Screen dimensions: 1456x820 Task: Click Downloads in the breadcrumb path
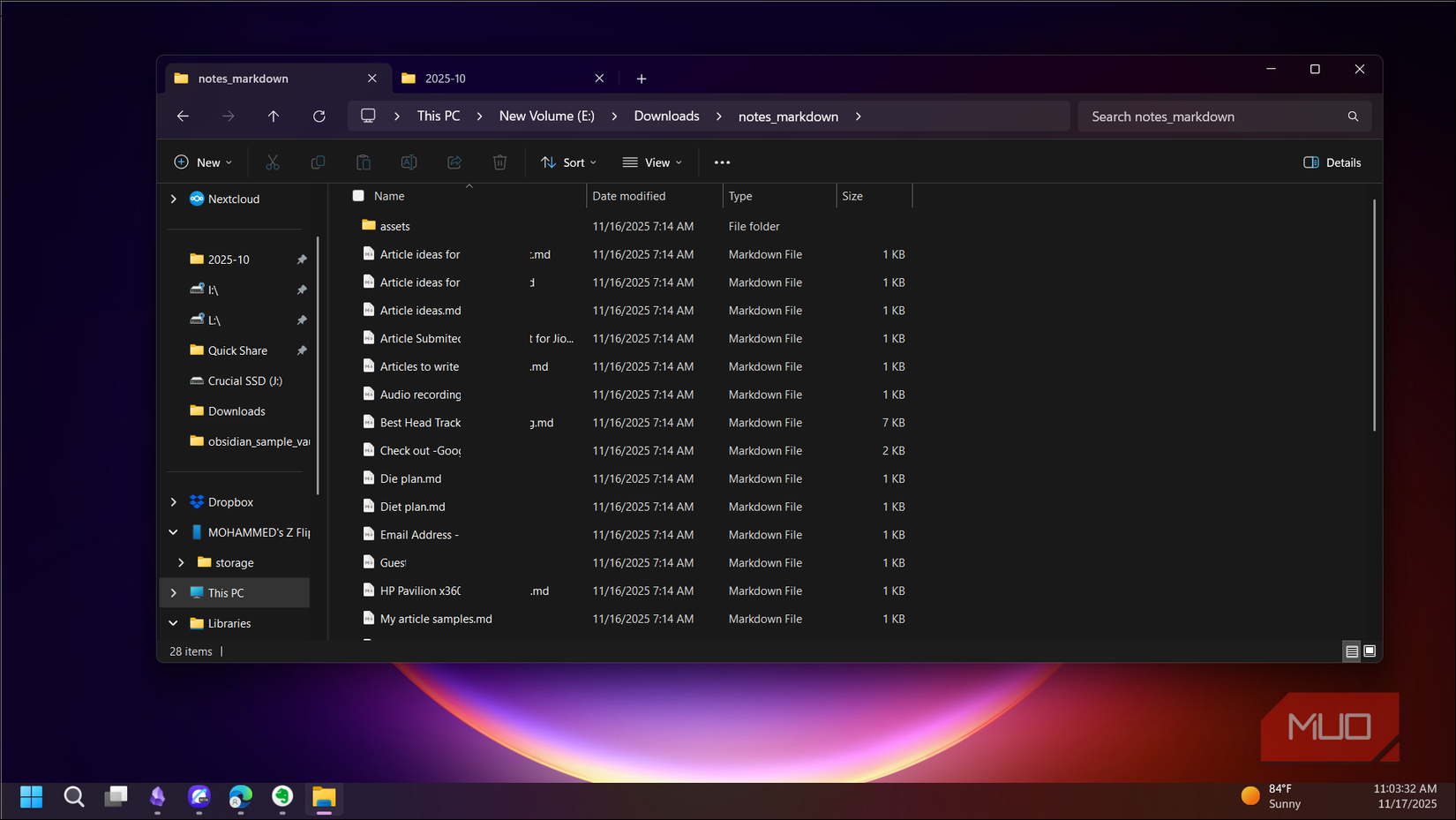[x=666, y=117]
